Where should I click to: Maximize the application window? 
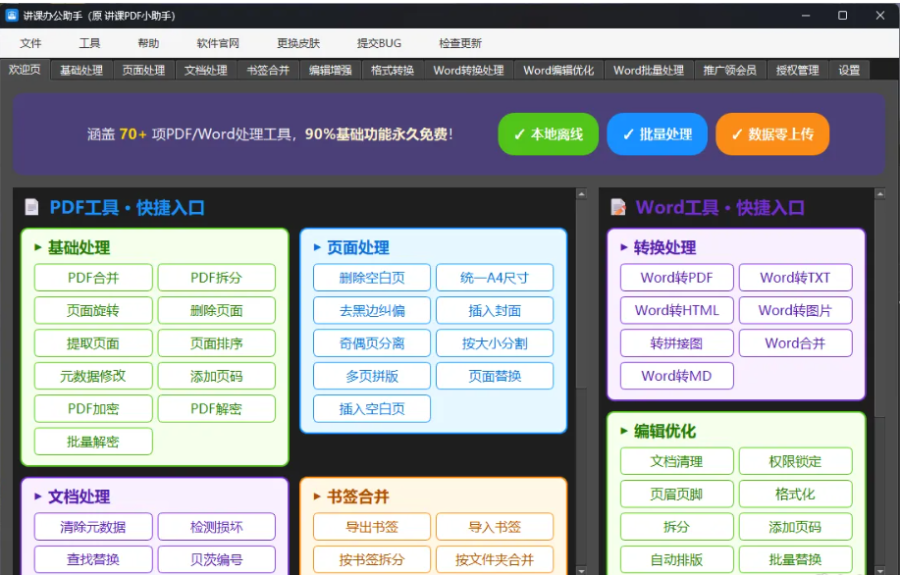pyautogui.click(x=842, y=15)
